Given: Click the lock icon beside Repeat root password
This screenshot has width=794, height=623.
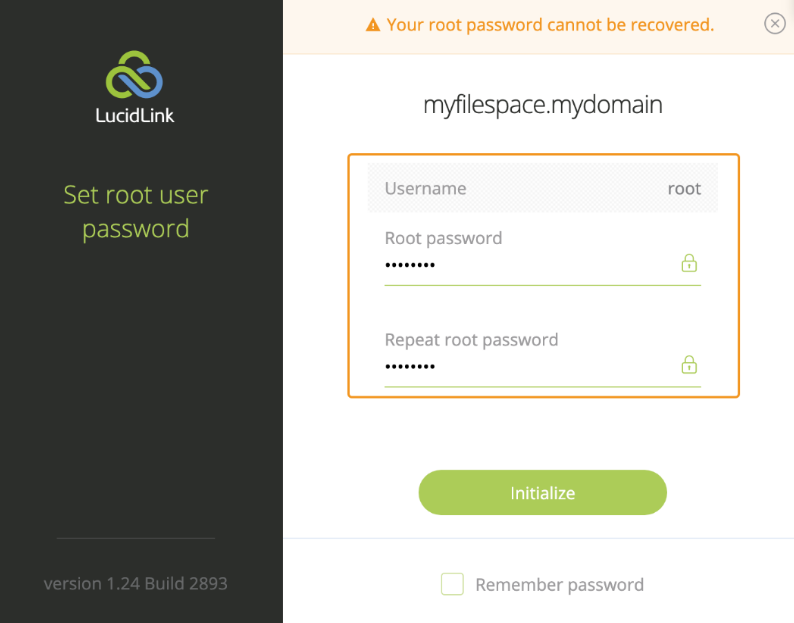Looking at the screenshot, I should [x=689, y=365].
